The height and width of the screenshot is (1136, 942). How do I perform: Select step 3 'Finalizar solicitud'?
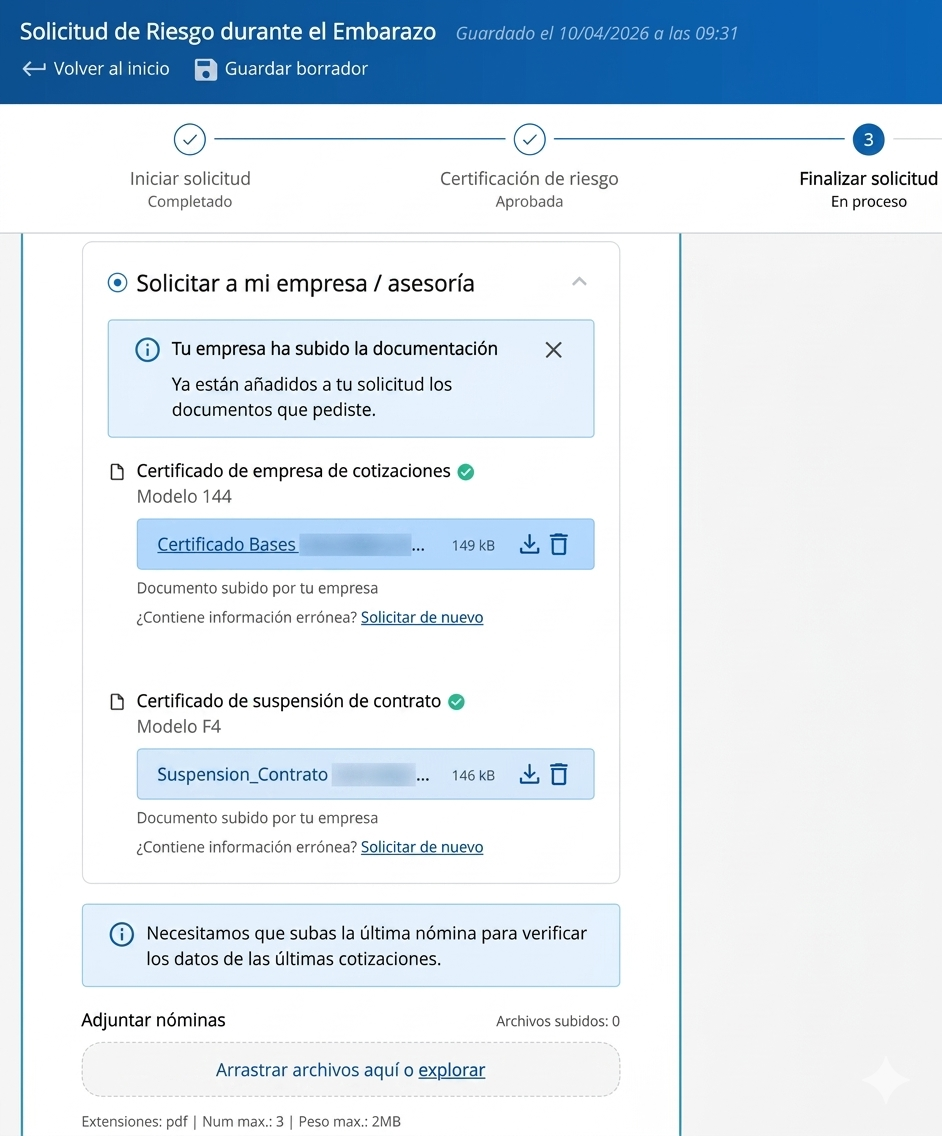tap(868, 140)
